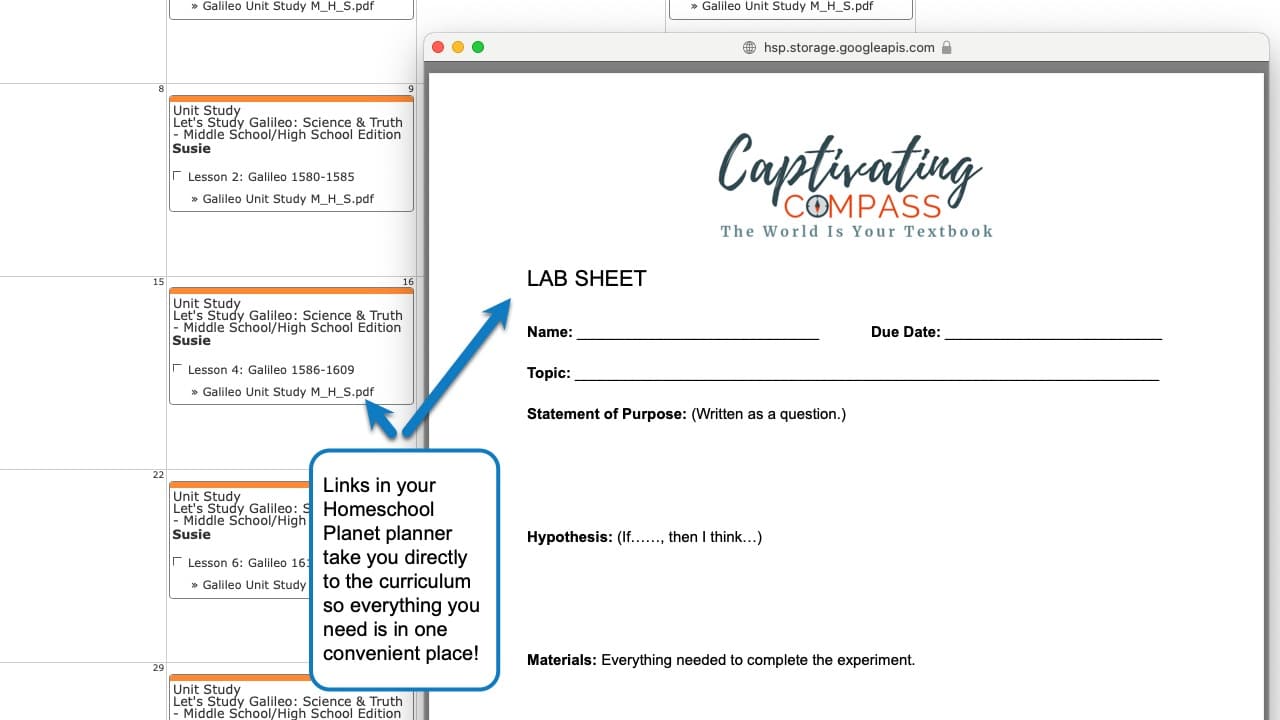Minimize the PDF window with the yellow button
This screenshot has width=1280, height=720.
pos(458,47)
